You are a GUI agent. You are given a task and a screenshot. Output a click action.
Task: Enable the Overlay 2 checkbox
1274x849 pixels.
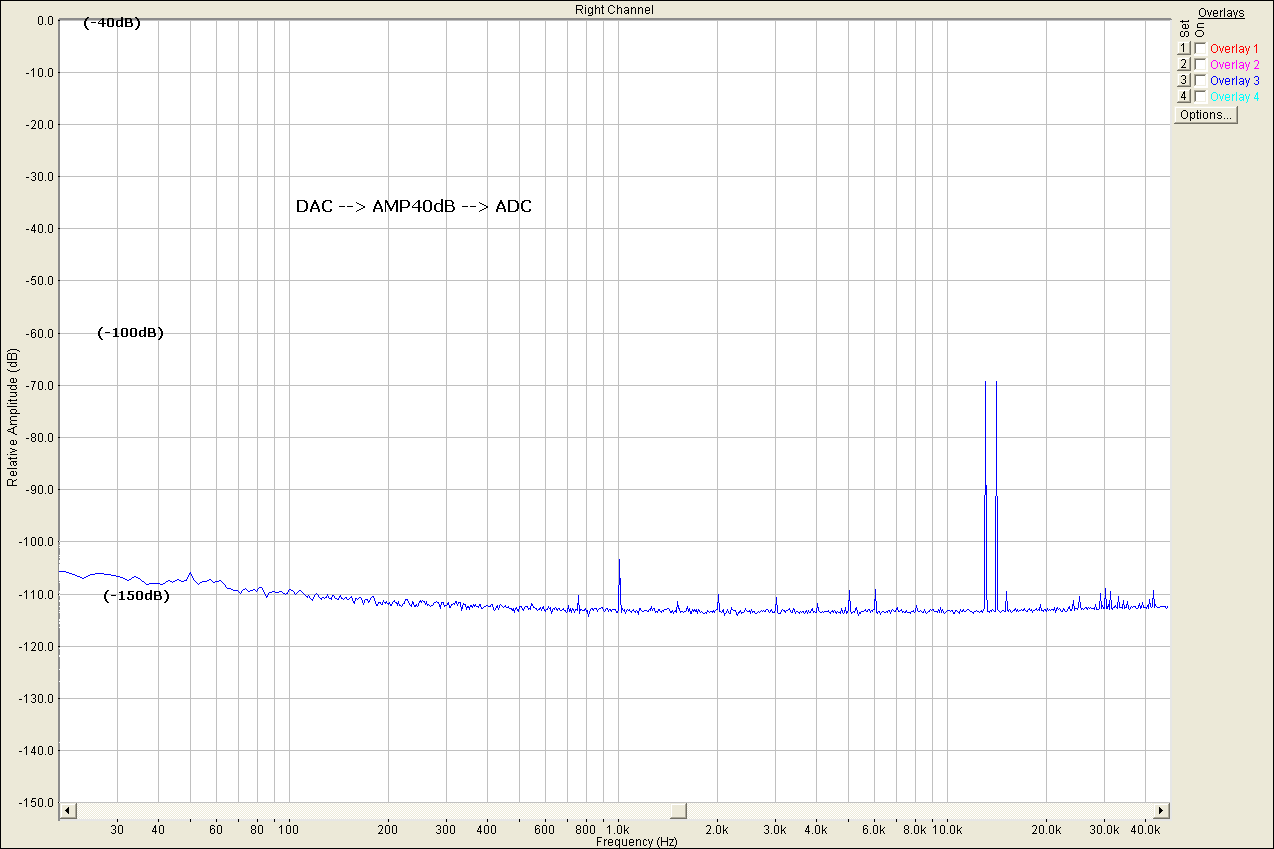point(1200,64)
